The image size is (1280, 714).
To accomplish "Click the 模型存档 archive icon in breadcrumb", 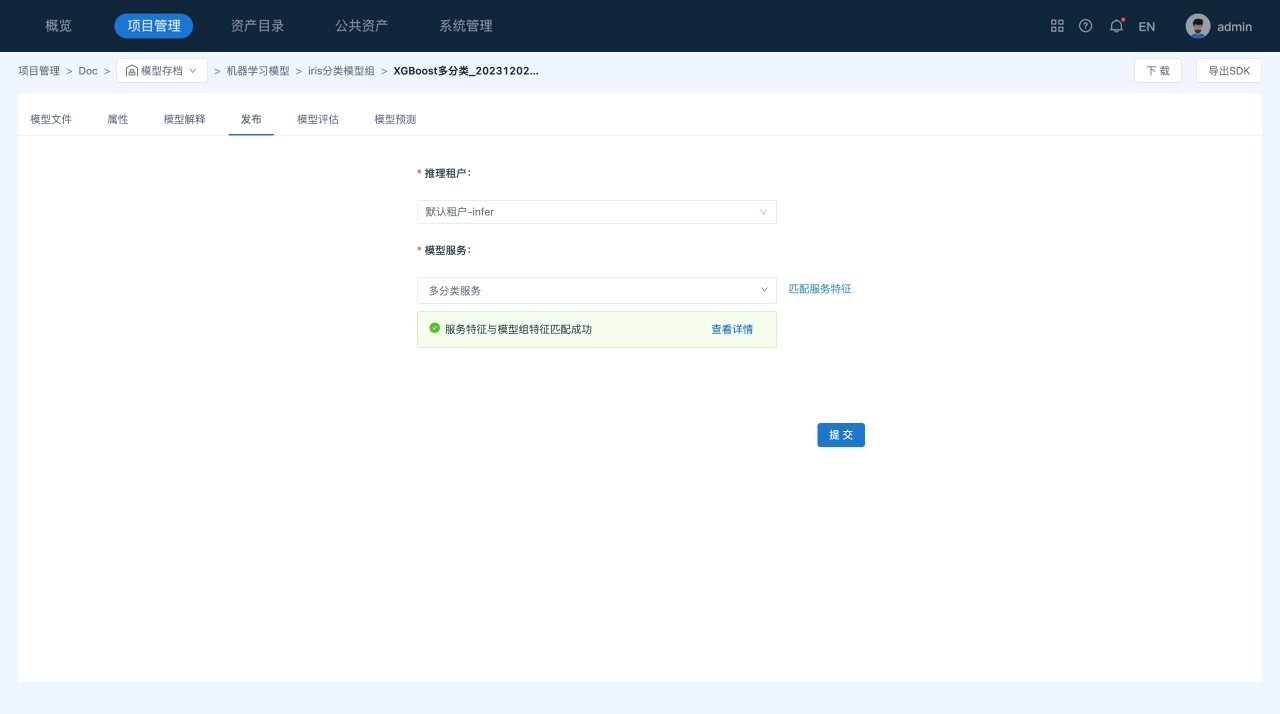I will pyautogui.click(x=131, y=71).
